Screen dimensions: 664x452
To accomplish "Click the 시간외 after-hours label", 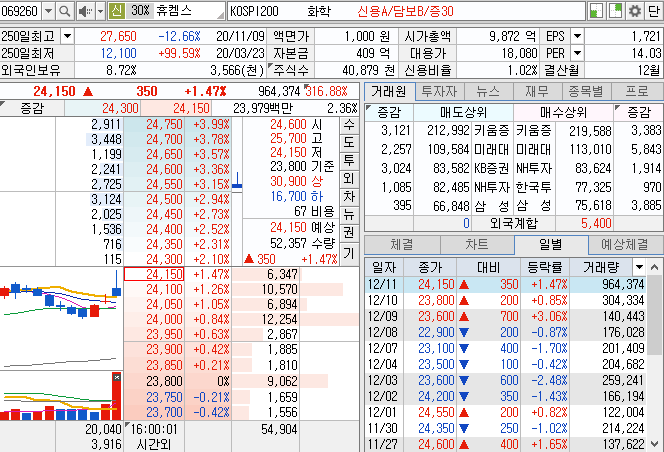I will pyautogui.click(x=154, y=444).
